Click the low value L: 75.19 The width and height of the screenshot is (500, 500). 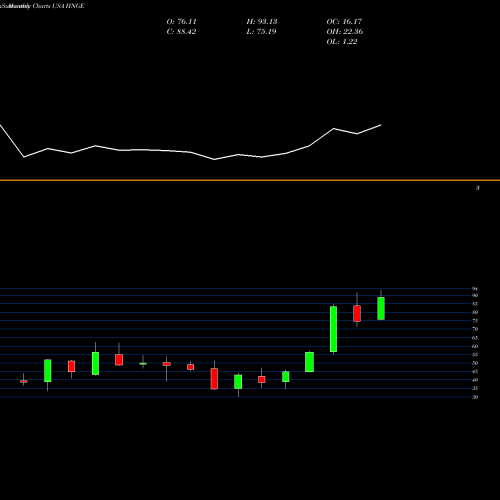point(261,32)
